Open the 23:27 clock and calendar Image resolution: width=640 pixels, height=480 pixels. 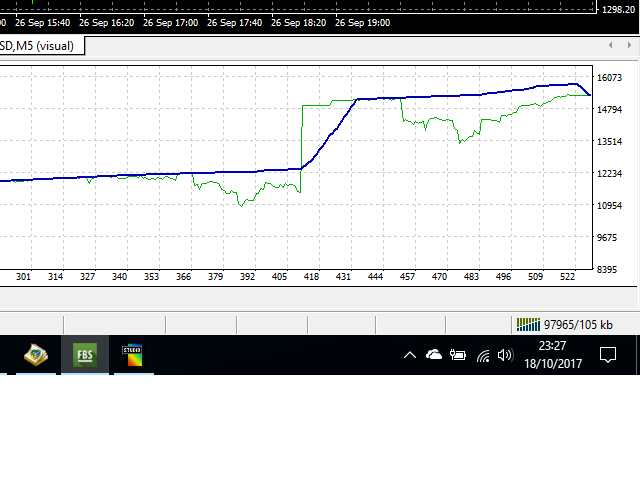tap(553, 355)
